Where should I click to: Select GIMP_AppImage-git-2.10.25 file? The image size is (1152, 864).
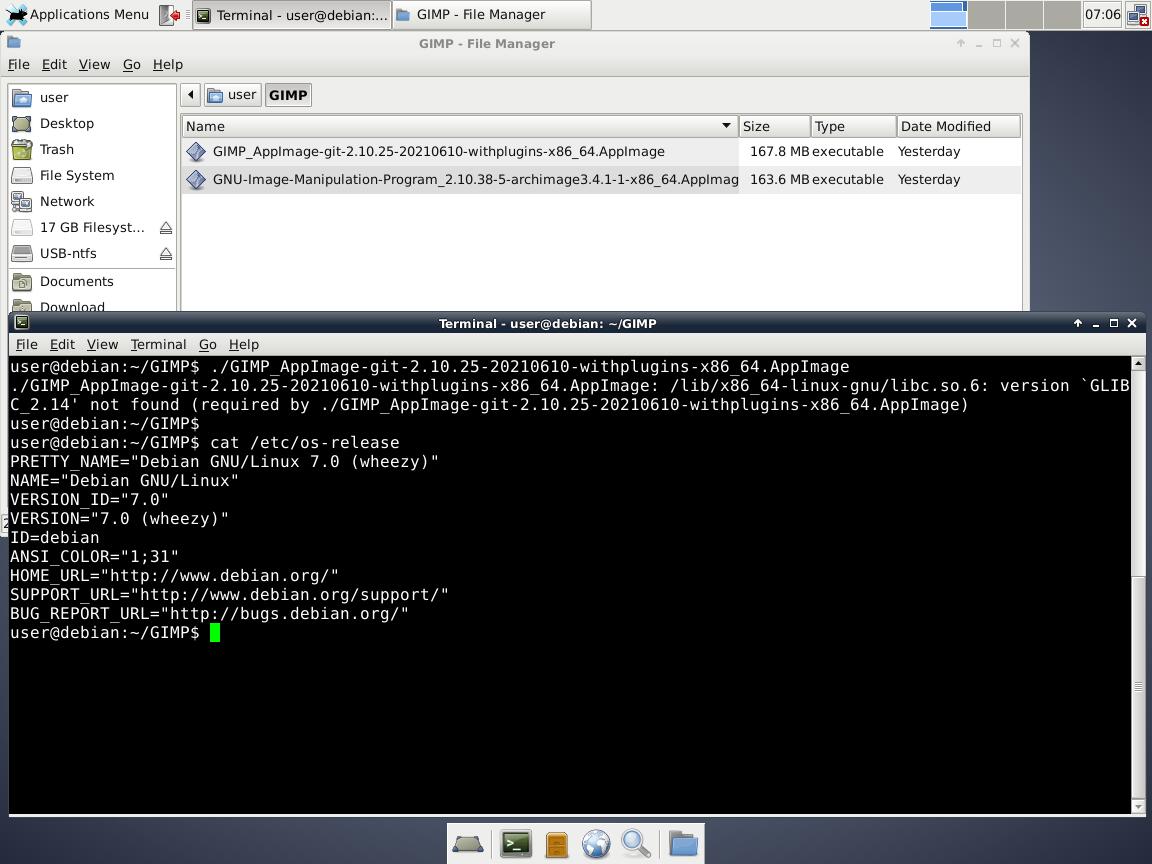tap(438, 151)
